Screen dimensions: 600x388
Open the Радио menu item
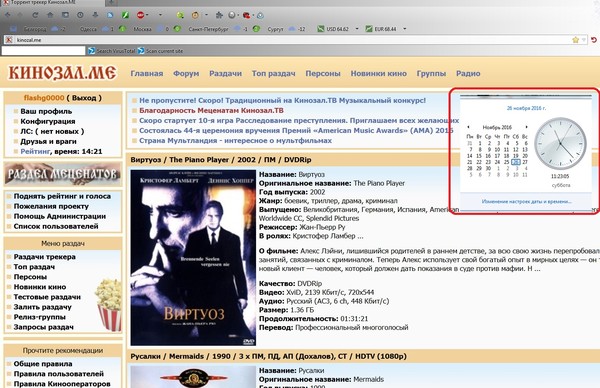[x=468, y=73]
